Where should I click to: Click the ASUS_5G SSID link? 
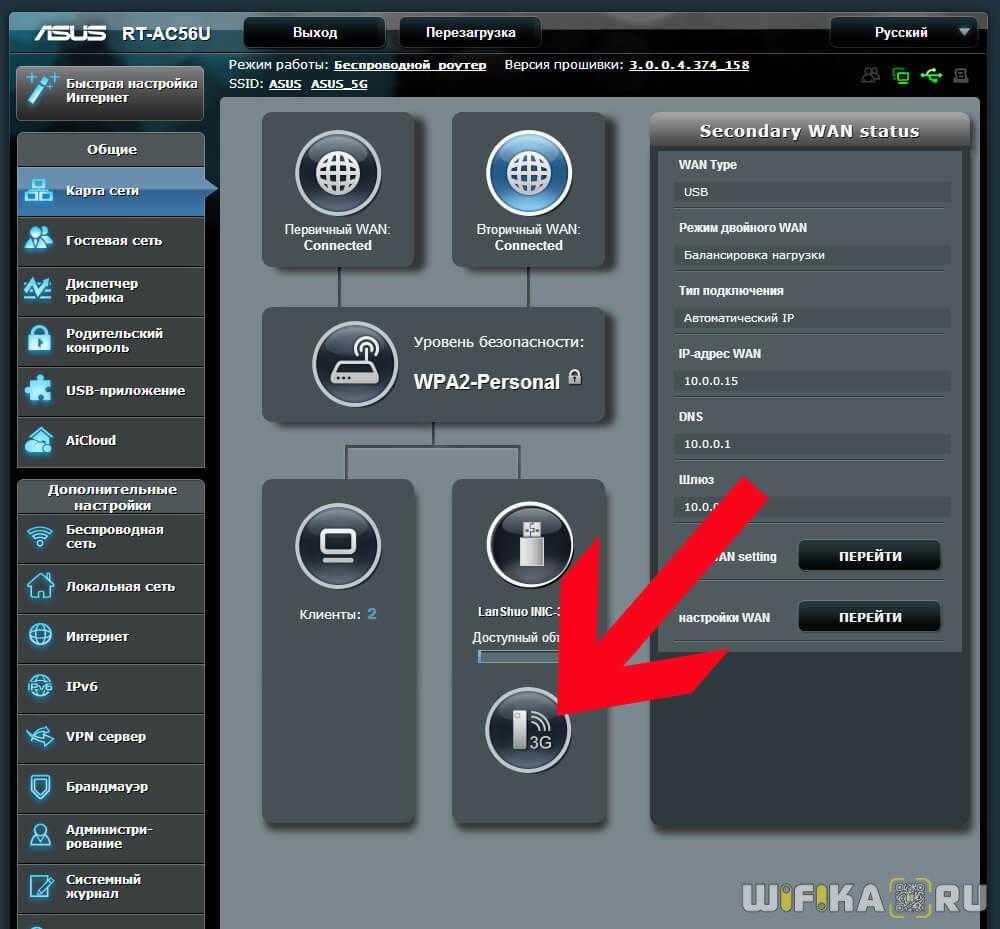pos(339,84)
